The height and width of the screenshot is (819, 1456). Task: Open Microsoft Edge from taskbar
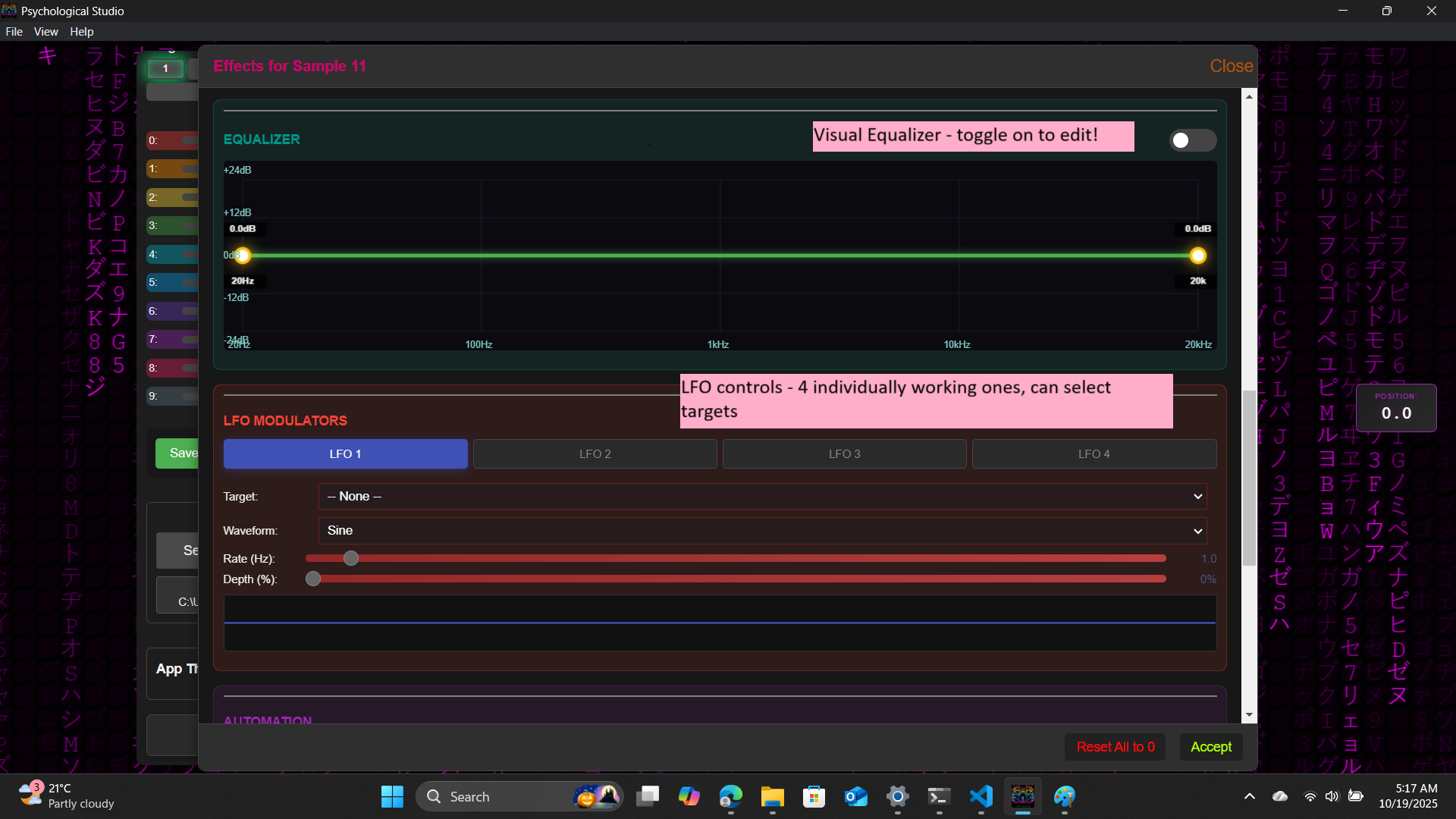pyautogui.click(x=730, y=796)
